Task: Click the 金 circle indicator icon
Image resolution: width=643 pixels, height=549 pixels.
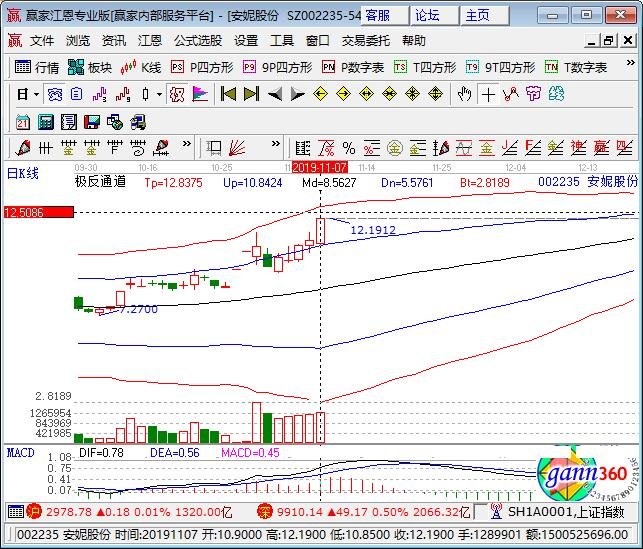Action: [394, 148]
